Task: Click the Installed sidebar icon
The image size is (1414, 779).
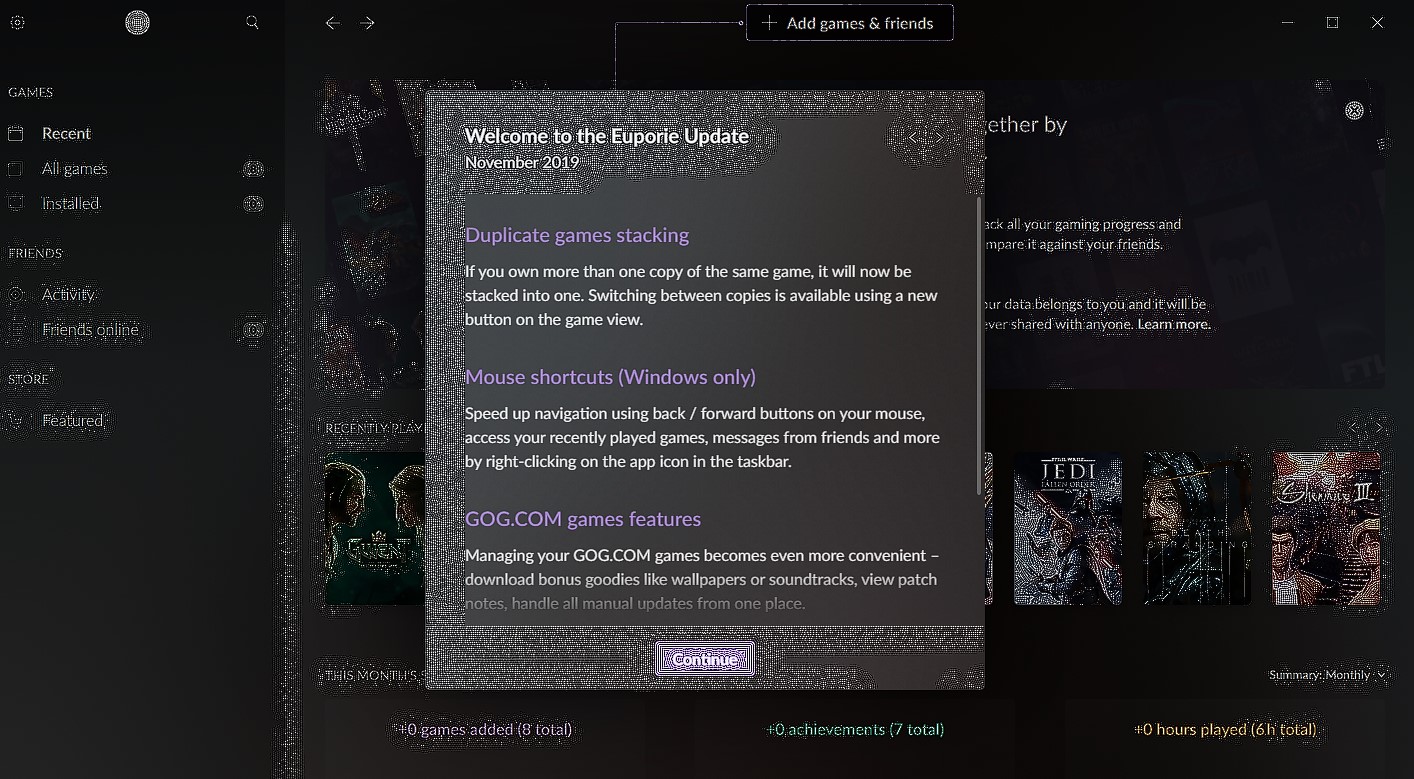Action: pyautogui.click(x=15, y=203)
